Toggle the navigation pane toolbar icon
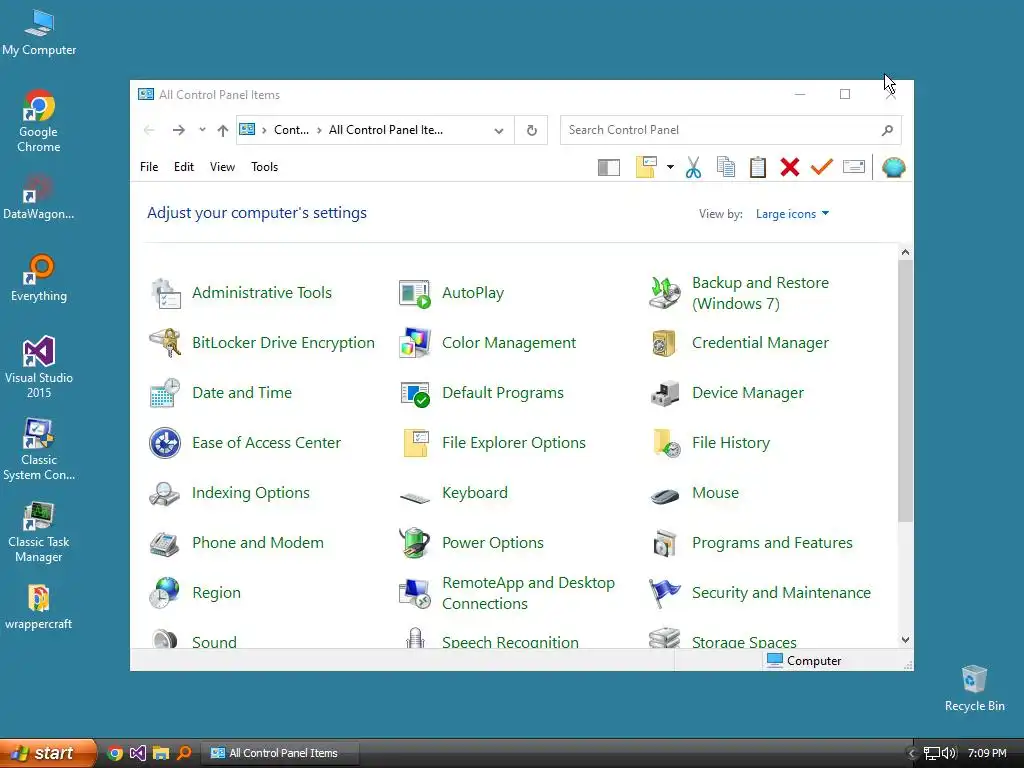Viewport: 1024px width, 768px height. pos(609,168)
